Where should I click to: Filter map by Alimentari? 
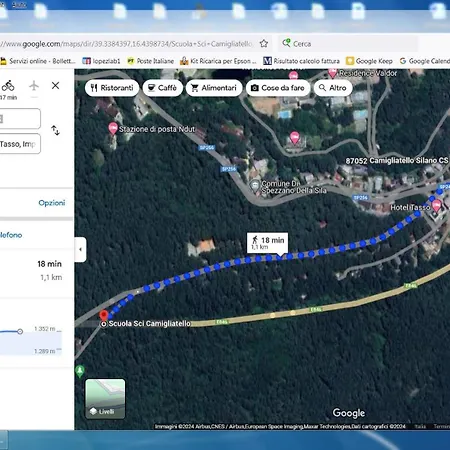coord(214,88)
